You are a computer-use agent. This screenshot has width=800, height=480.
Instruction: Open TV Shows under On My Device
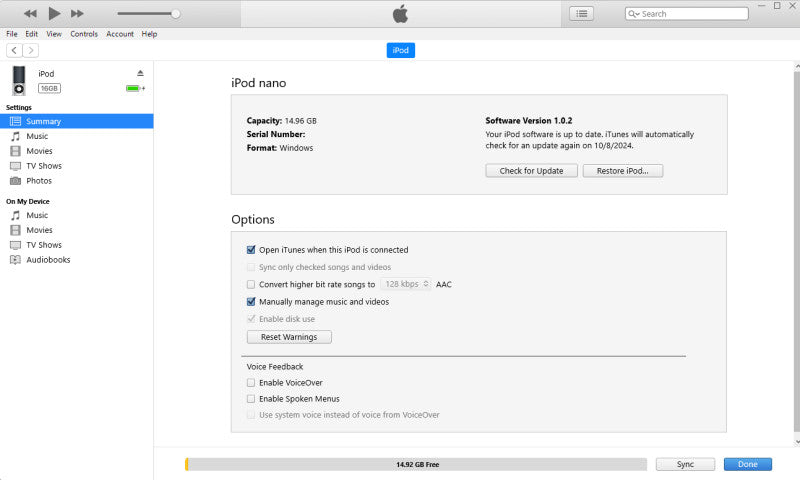point(77,245)
